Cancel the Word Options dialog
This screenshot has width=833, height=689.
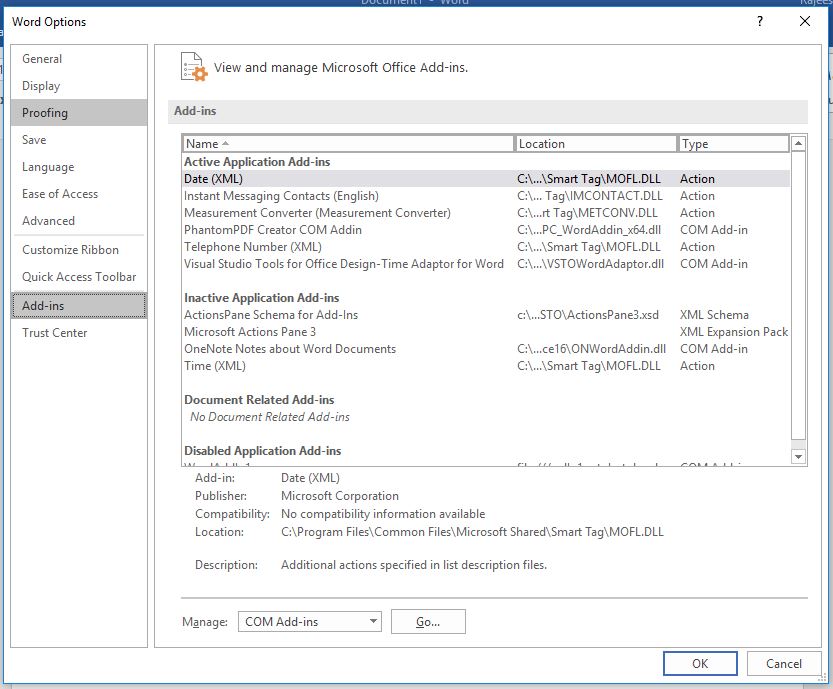[784, 663]
